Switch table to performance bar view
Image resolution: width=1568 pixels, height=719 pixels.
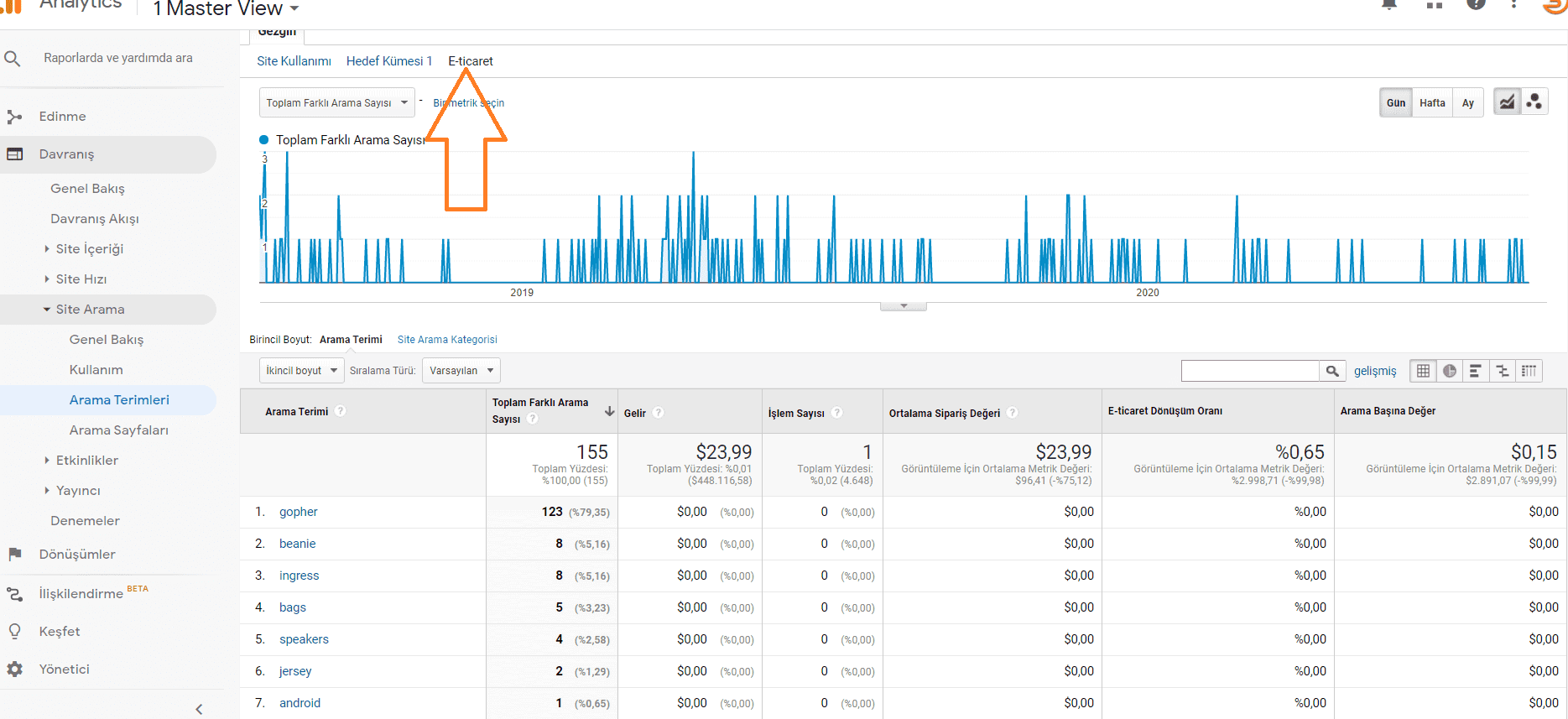coord(1475,371)
